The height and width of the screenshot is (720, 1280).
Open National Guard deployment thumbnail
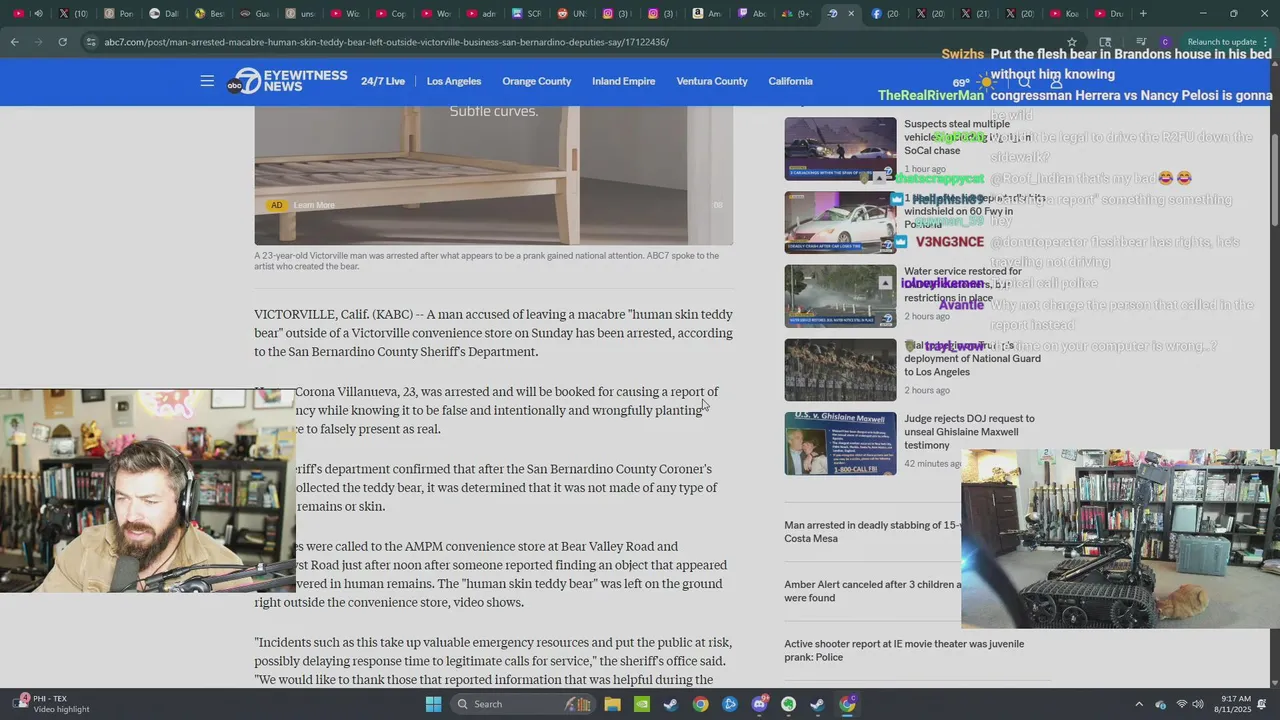[x=840, y=370]
